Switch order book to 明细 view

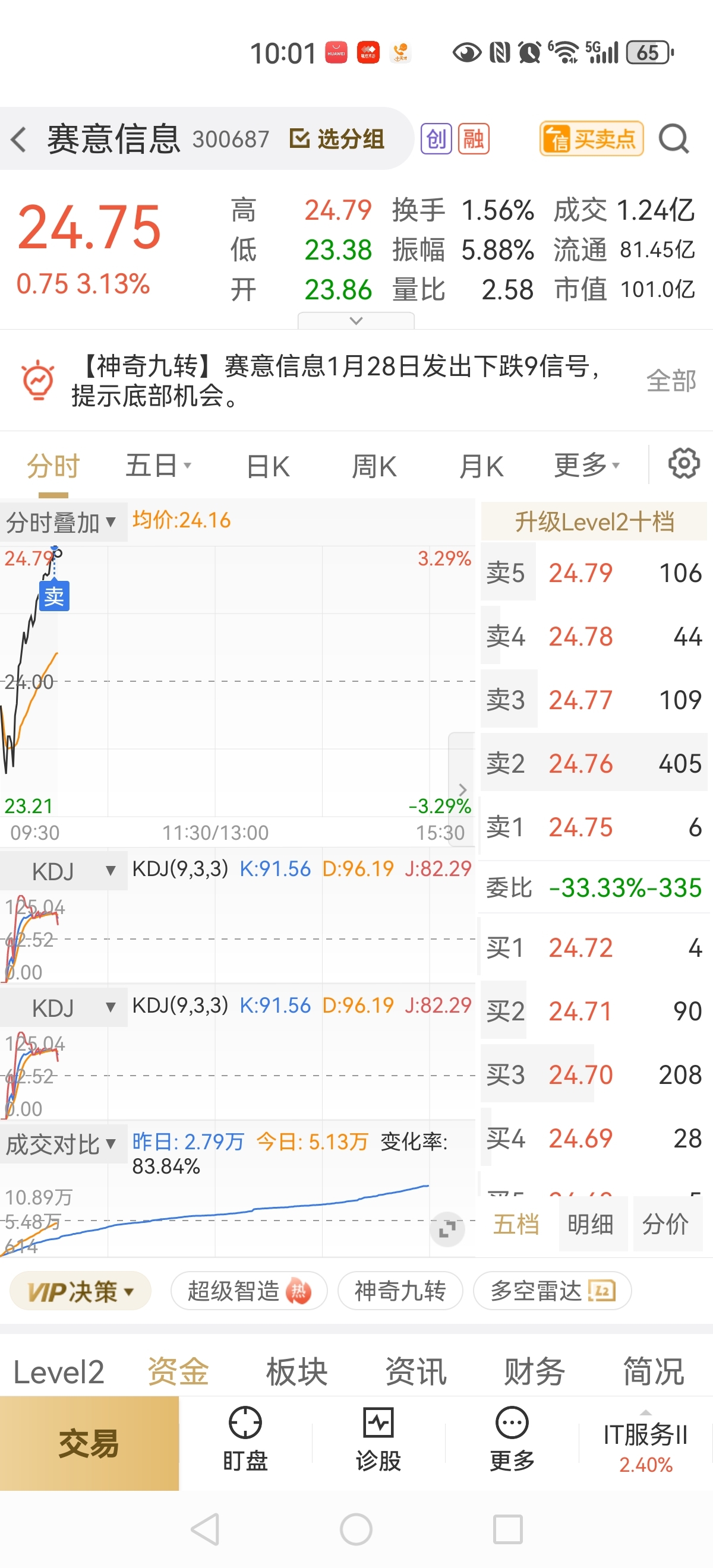591,1224
